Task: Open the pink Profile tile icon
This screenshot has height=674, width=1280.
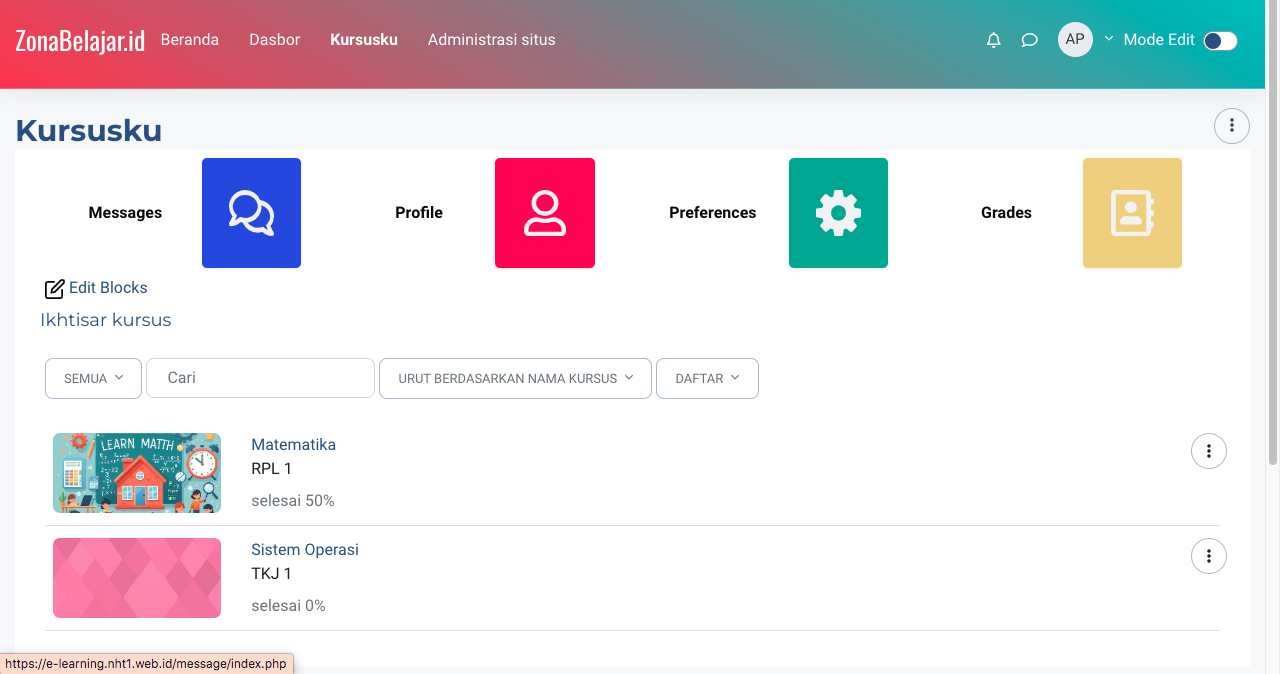Action: click(545, 213)
